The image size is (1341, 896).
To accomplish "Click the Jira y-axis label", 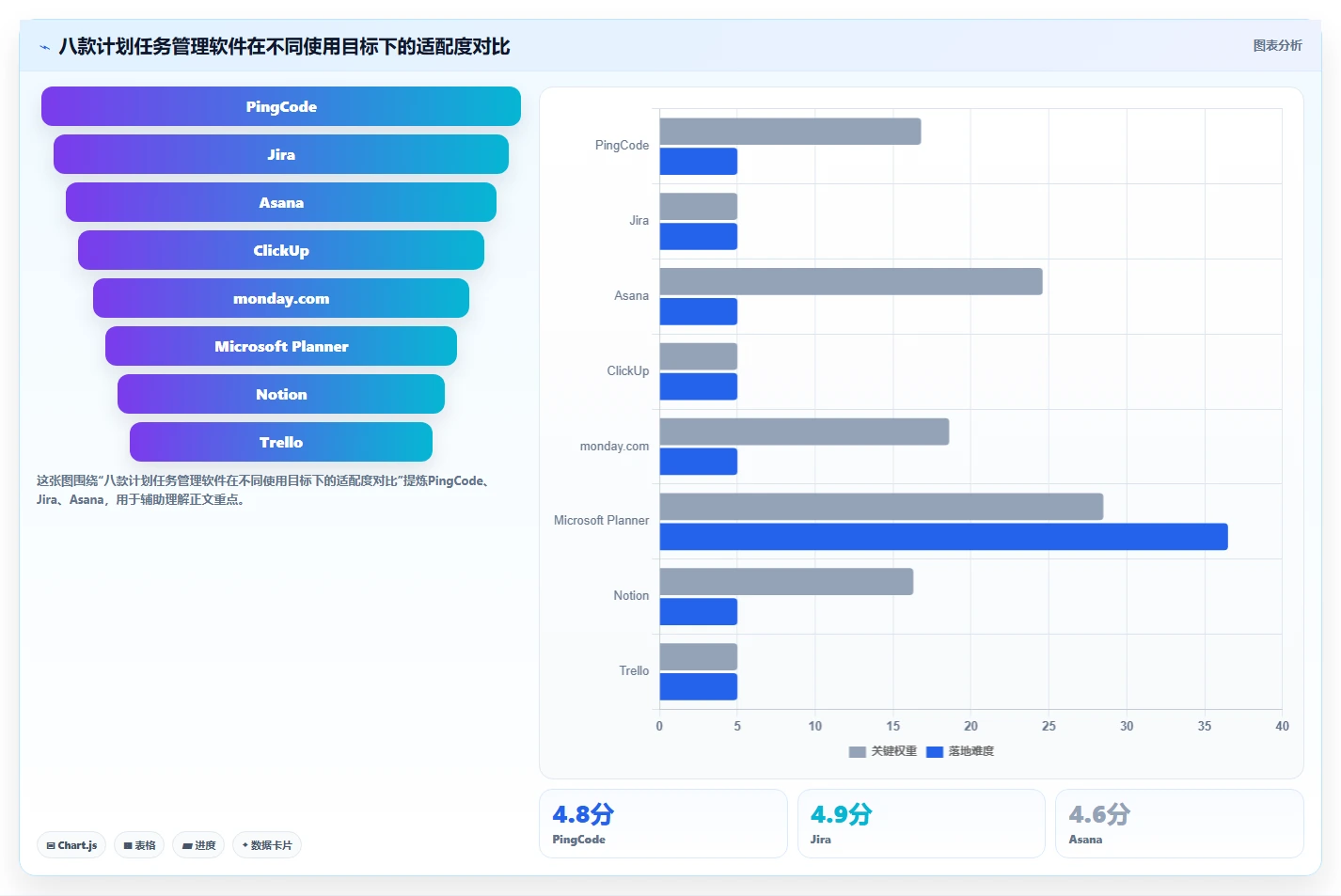I will coord(639,221).
